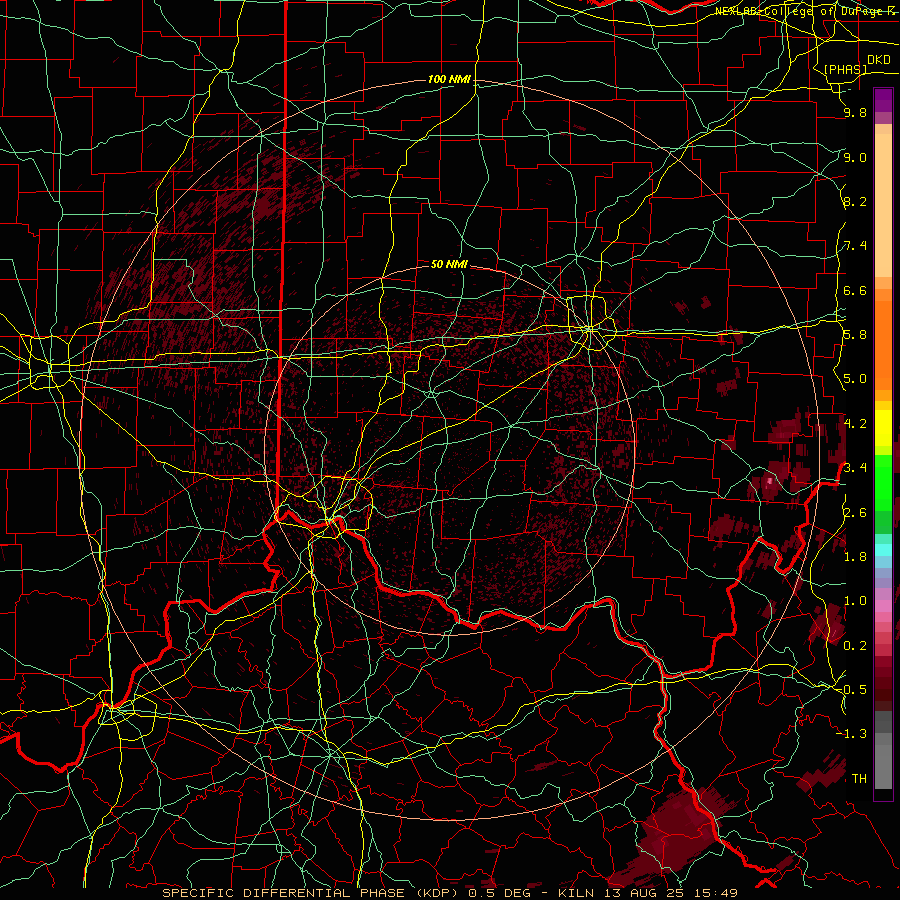
Task: Click the 3.4 scale value
Action: (x=855, y=468)
